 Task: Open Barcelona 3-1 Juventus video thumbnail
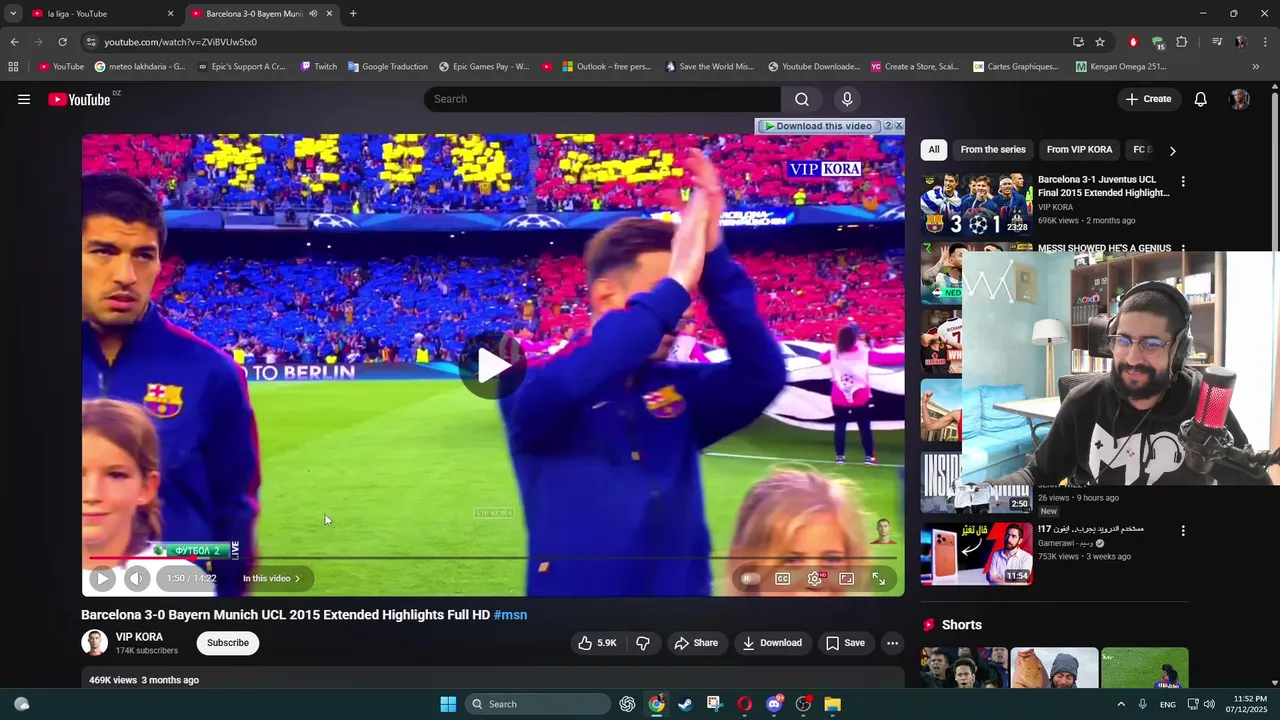[976, 205]
